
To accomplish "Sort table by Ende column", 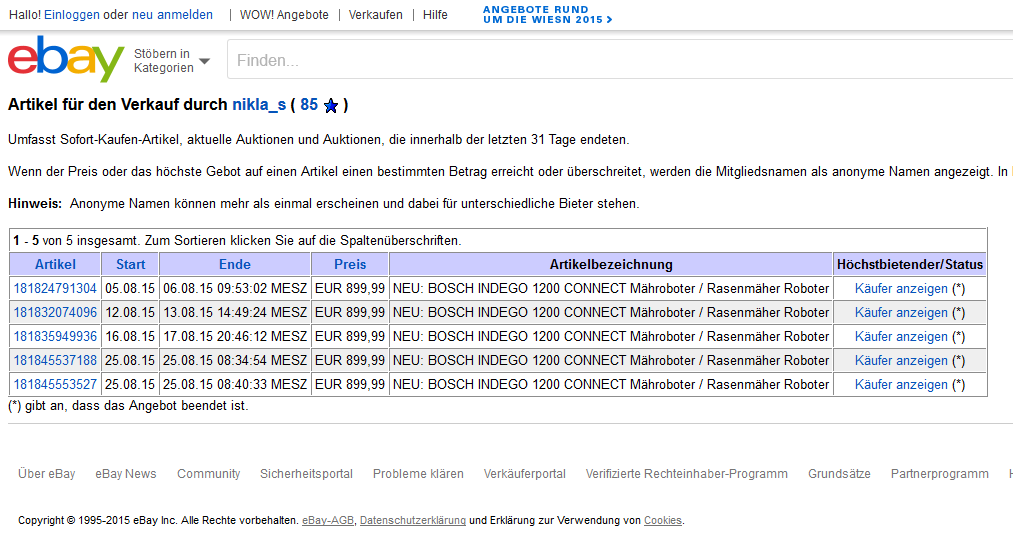I will click(x=235, y=264).
